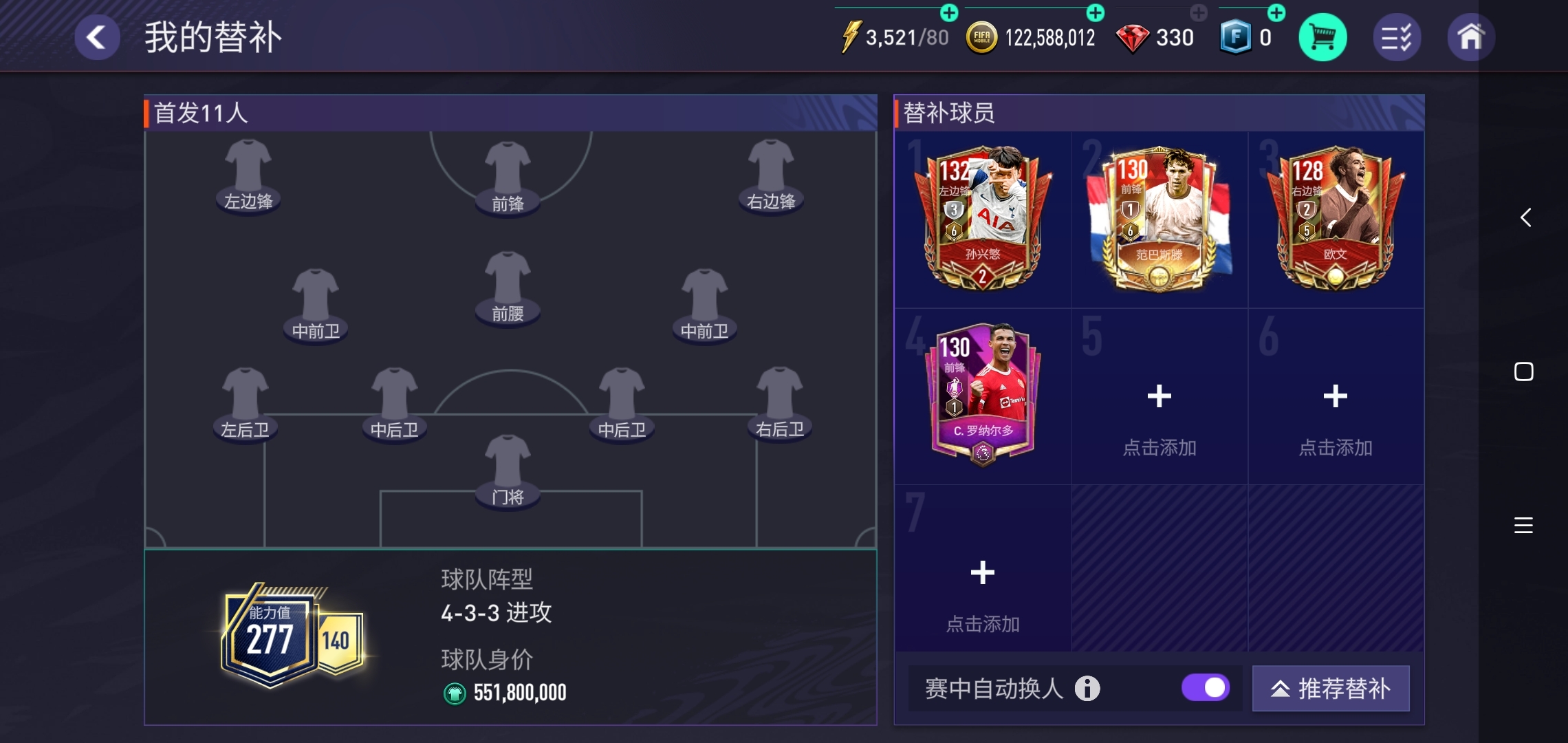Add a player to substitute slot 7
Viewport: 1568px width, 743px height.
click(983, 573)
